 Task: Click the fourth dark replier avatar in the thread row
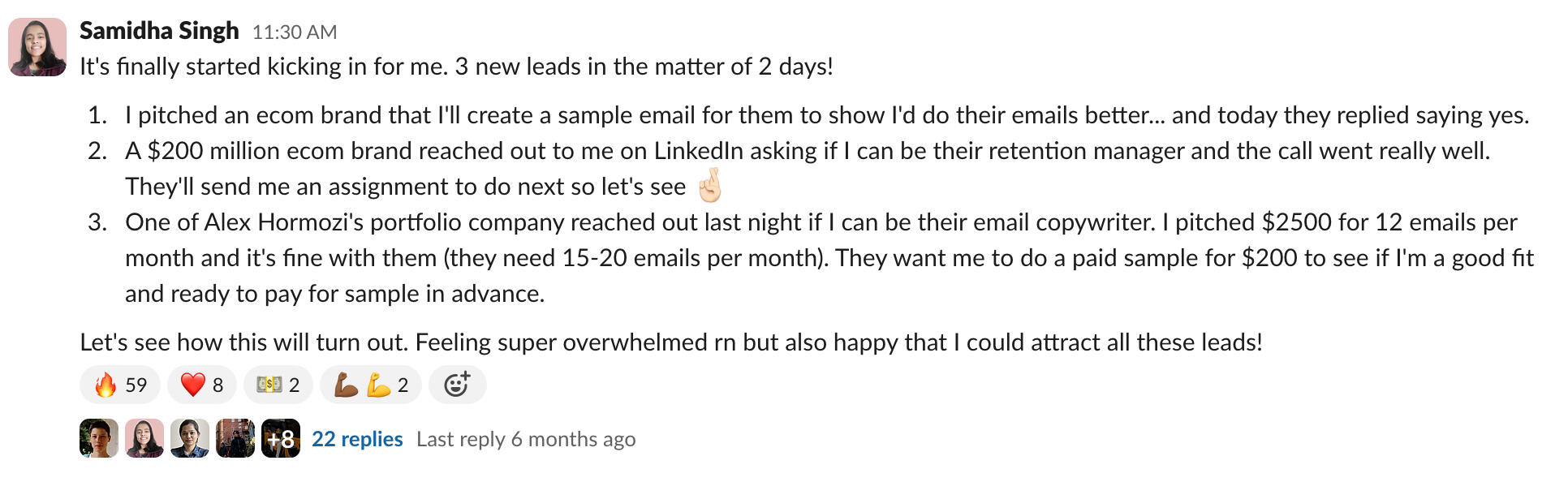click(235, 439)
